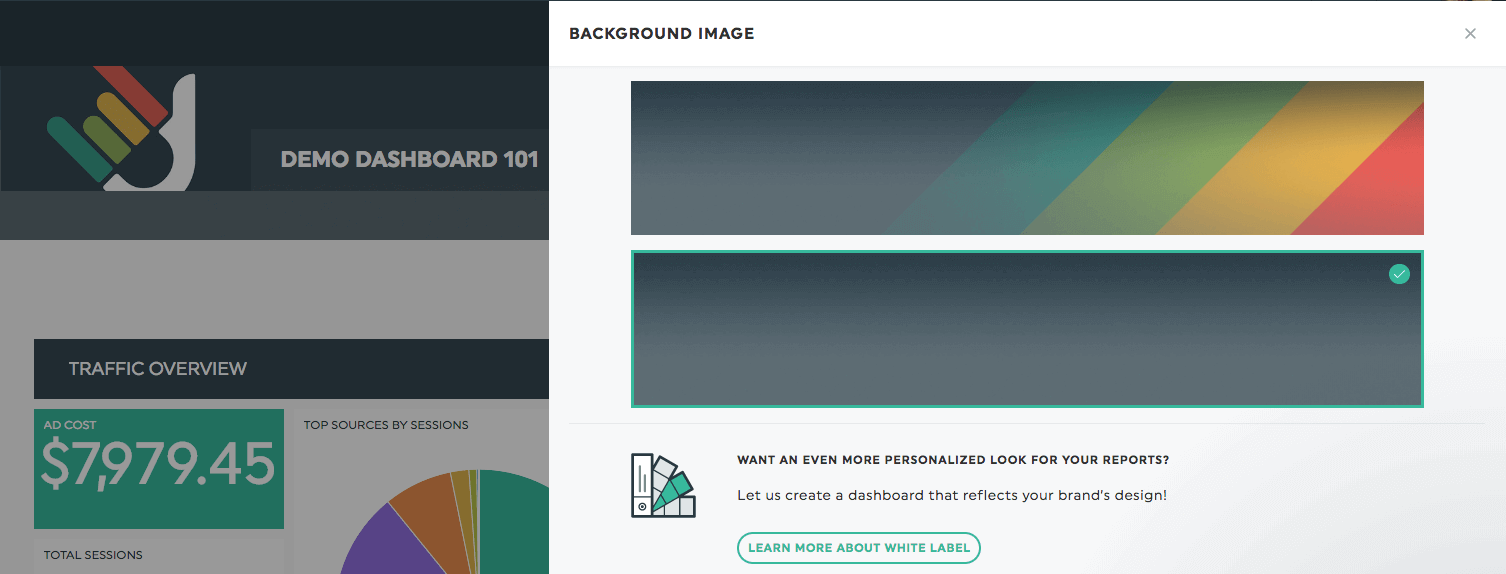
Task: Click the green slice of pie chart
Action: 515,525
